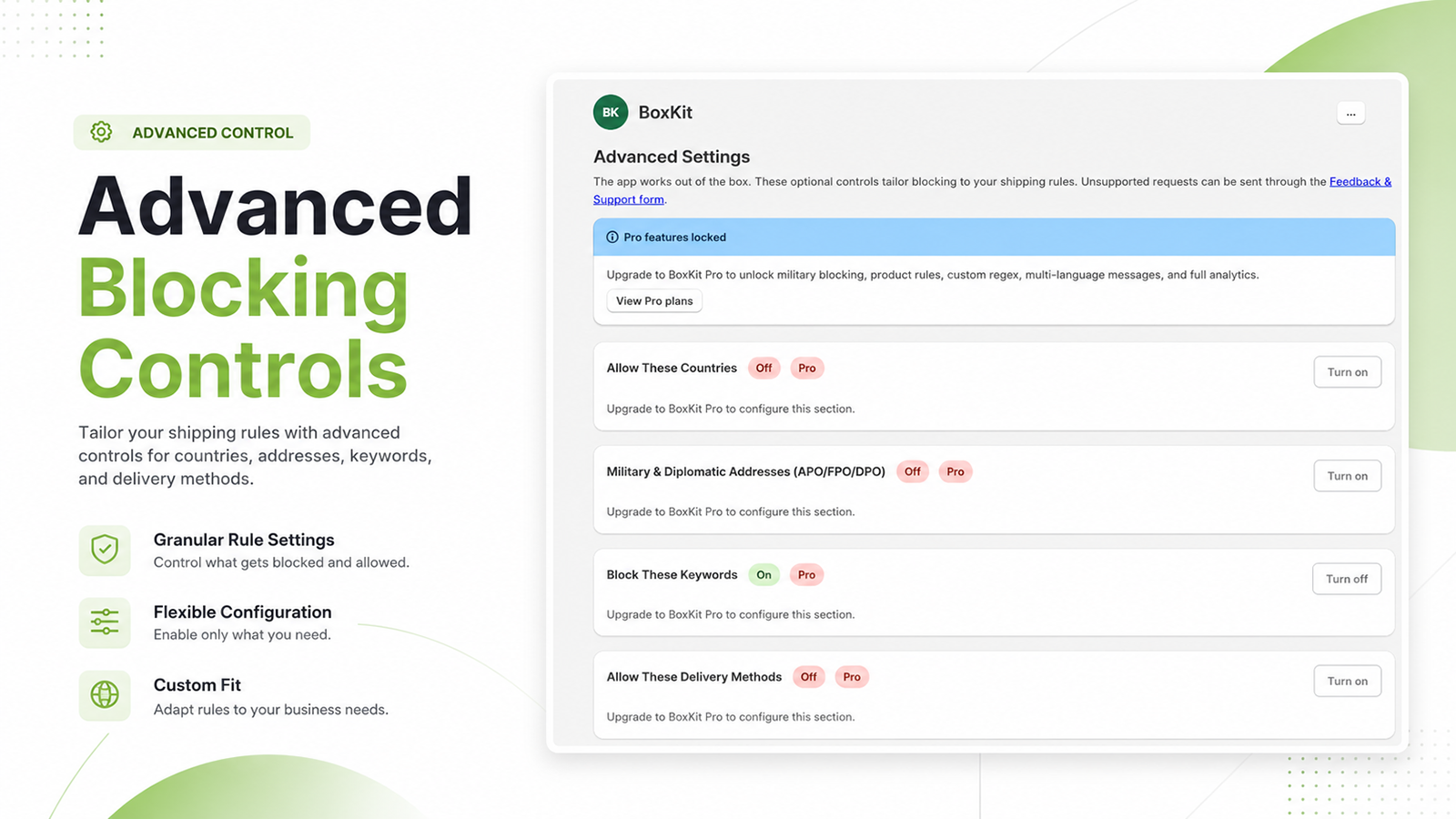The image size is (1456, 819).
Task: Click the BK BoxKit logo avatar
Action: pyautogui.click(x=611, y=113)
